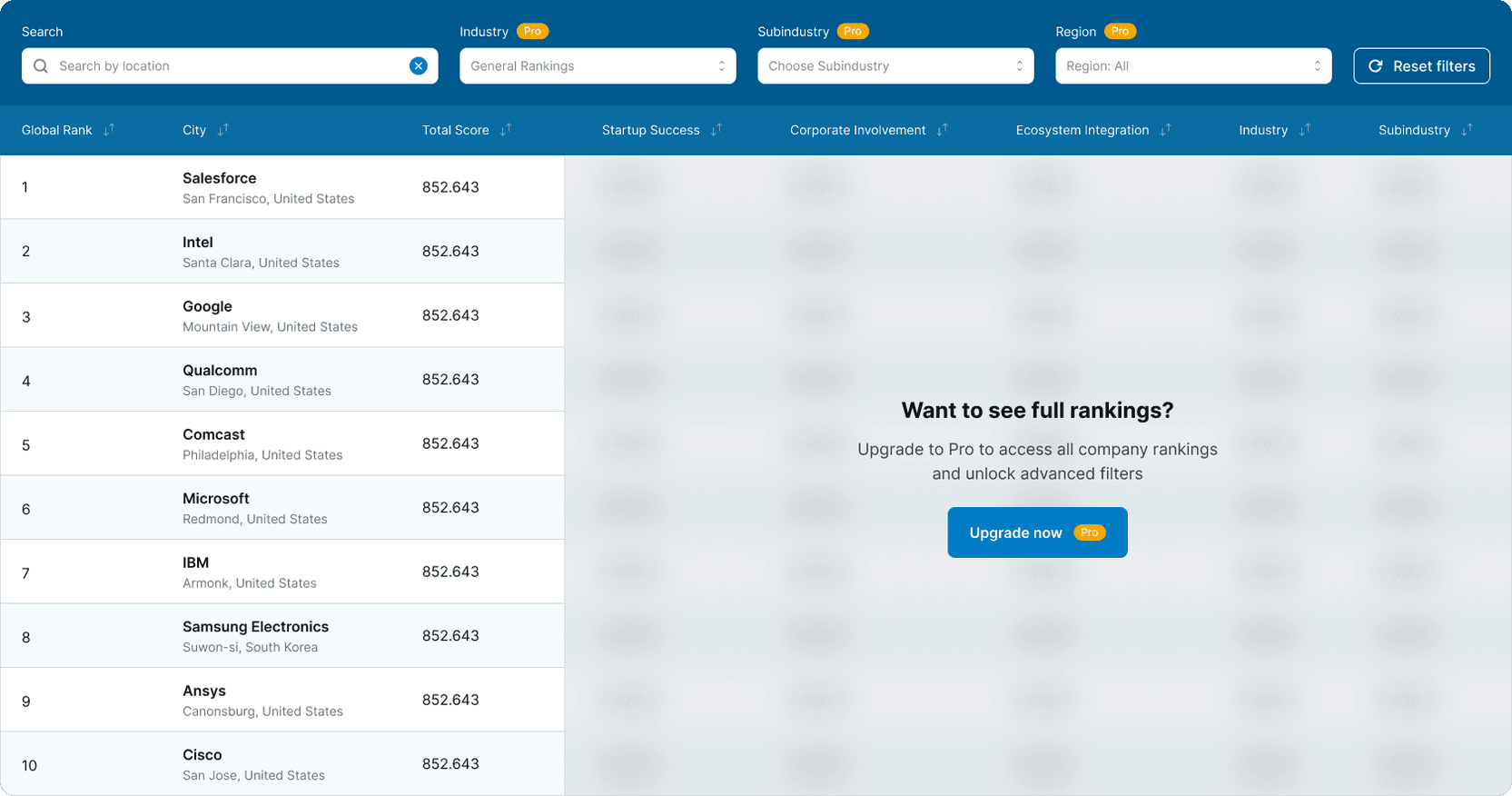The width and height of the screenshot is (1512, 796).
Task: Select the Qualcomm company name
Action: point(220,370)
